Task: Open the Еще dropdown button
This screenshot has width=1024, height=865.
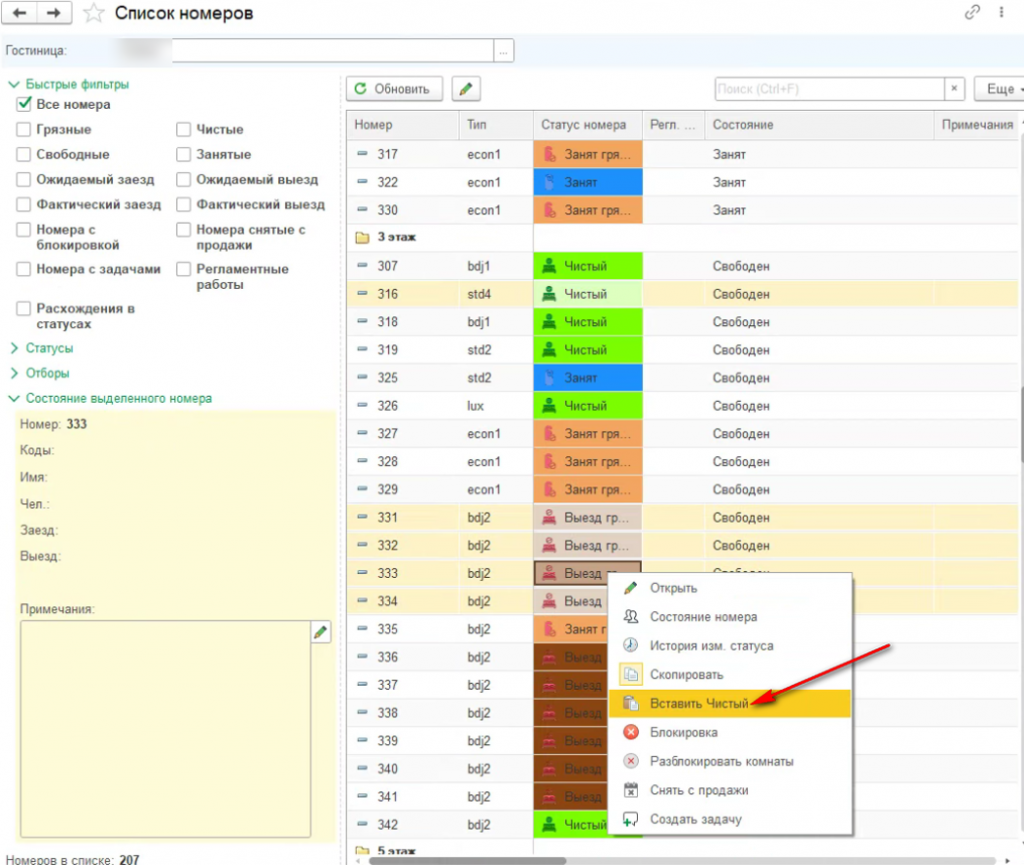Action: click(x=1000, y=89)
